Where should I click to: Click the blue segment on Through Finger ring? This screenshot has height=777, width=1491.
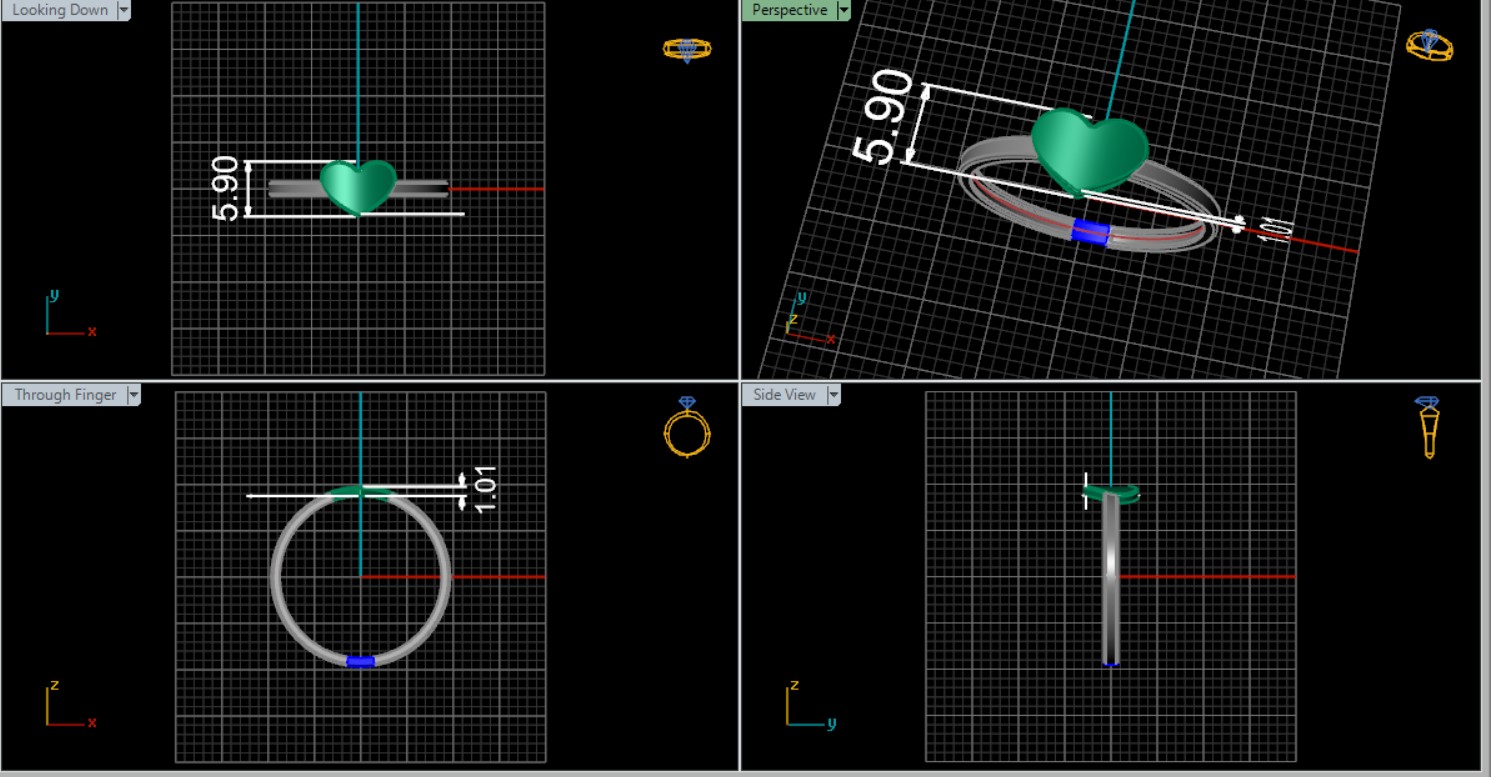[360, 661]
